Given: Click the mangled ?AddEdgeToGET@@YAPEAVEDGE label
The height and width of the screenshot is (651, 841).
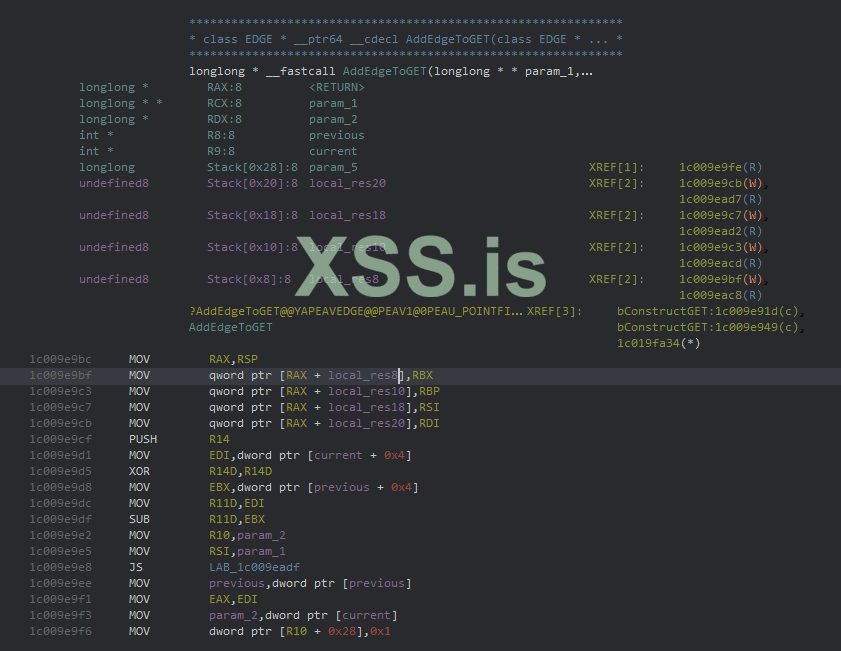Looking at the screenshot, I should pyautogui.click(x=356, y=312).
